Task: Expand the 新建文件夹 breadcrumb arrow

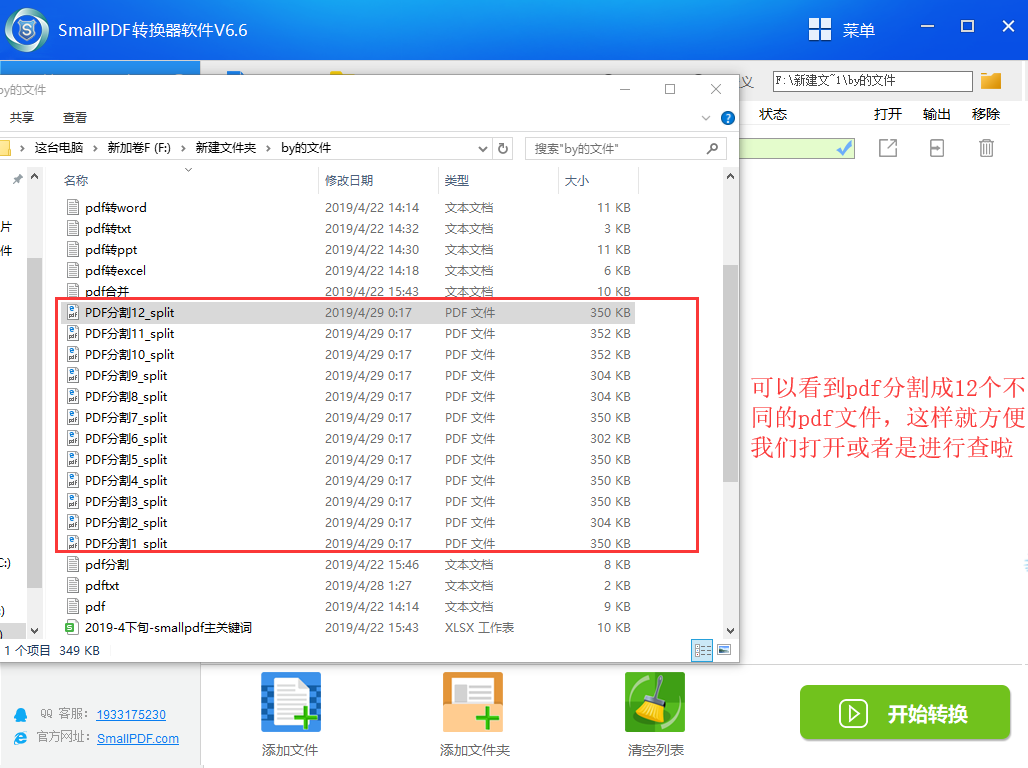Action: point(268,148)
